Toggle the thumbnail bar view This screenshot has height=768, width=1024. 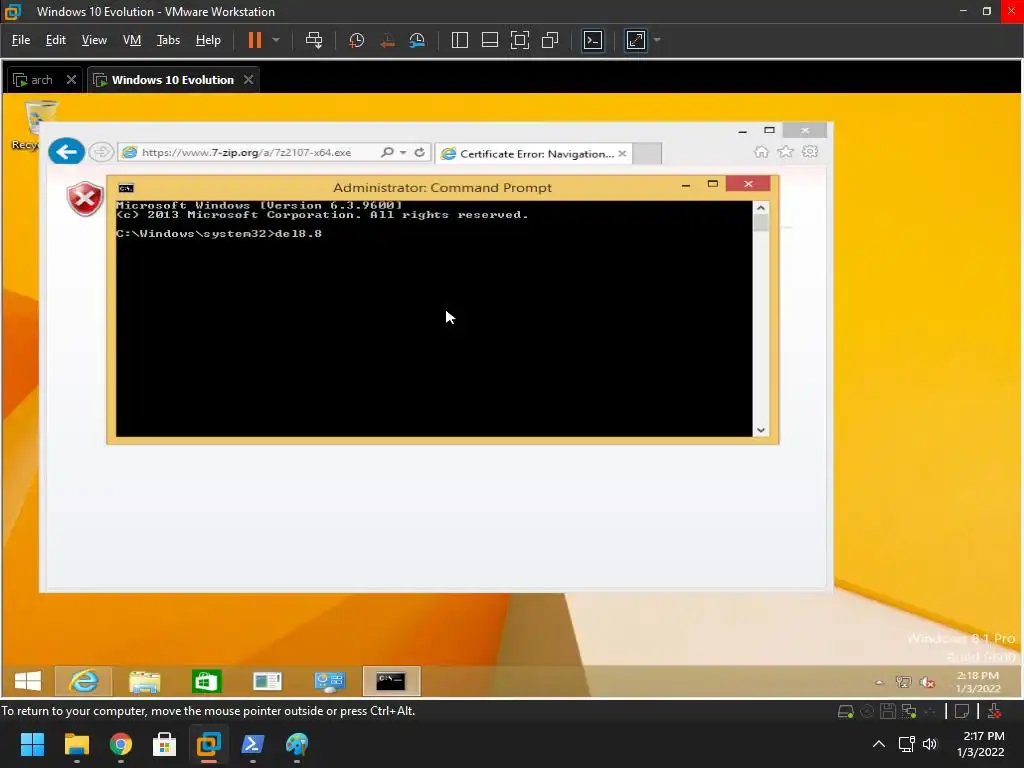[490, 40]
